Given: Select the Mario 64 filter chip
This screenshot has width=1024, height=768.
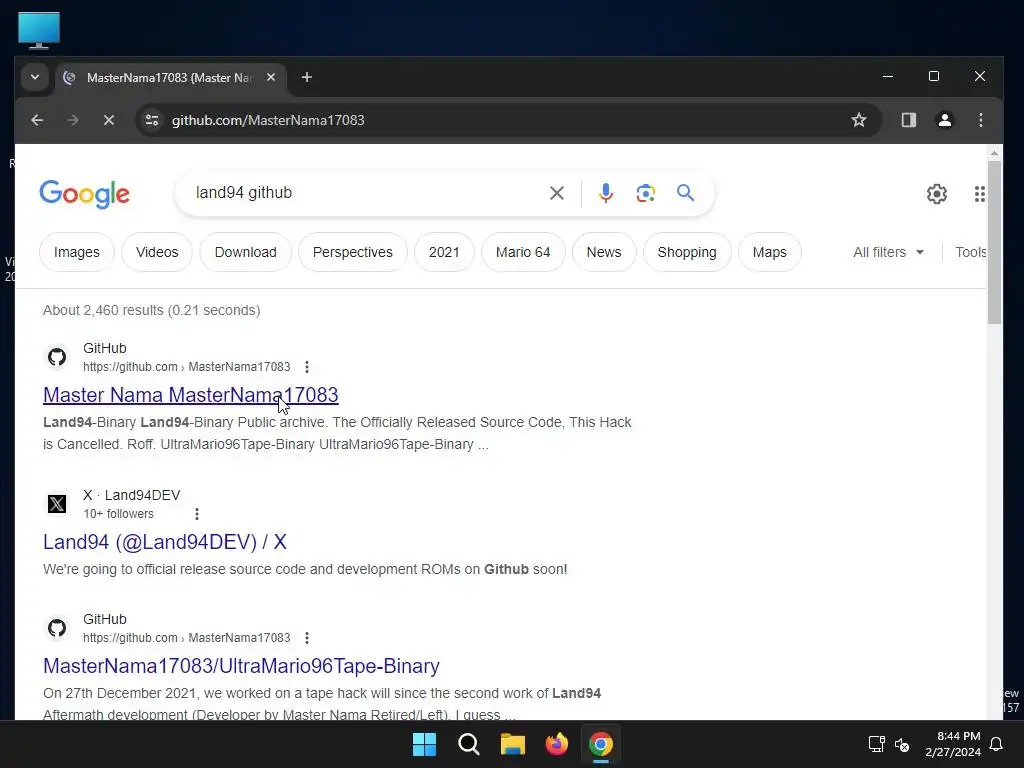Looking at the screenshot, I should click(x=523, y=252).
